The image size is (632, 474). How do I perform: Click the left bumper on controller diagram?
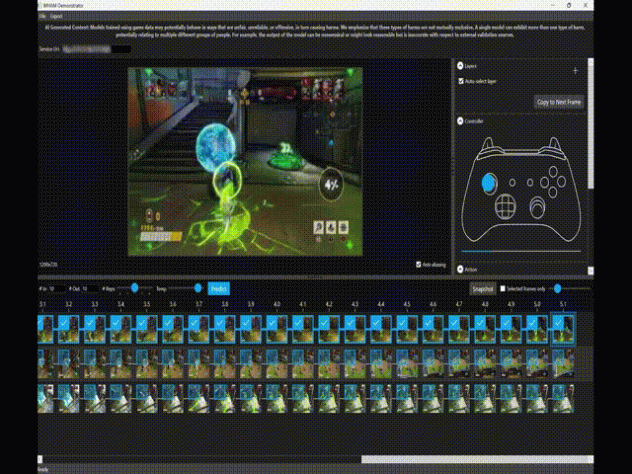(489, 145)
